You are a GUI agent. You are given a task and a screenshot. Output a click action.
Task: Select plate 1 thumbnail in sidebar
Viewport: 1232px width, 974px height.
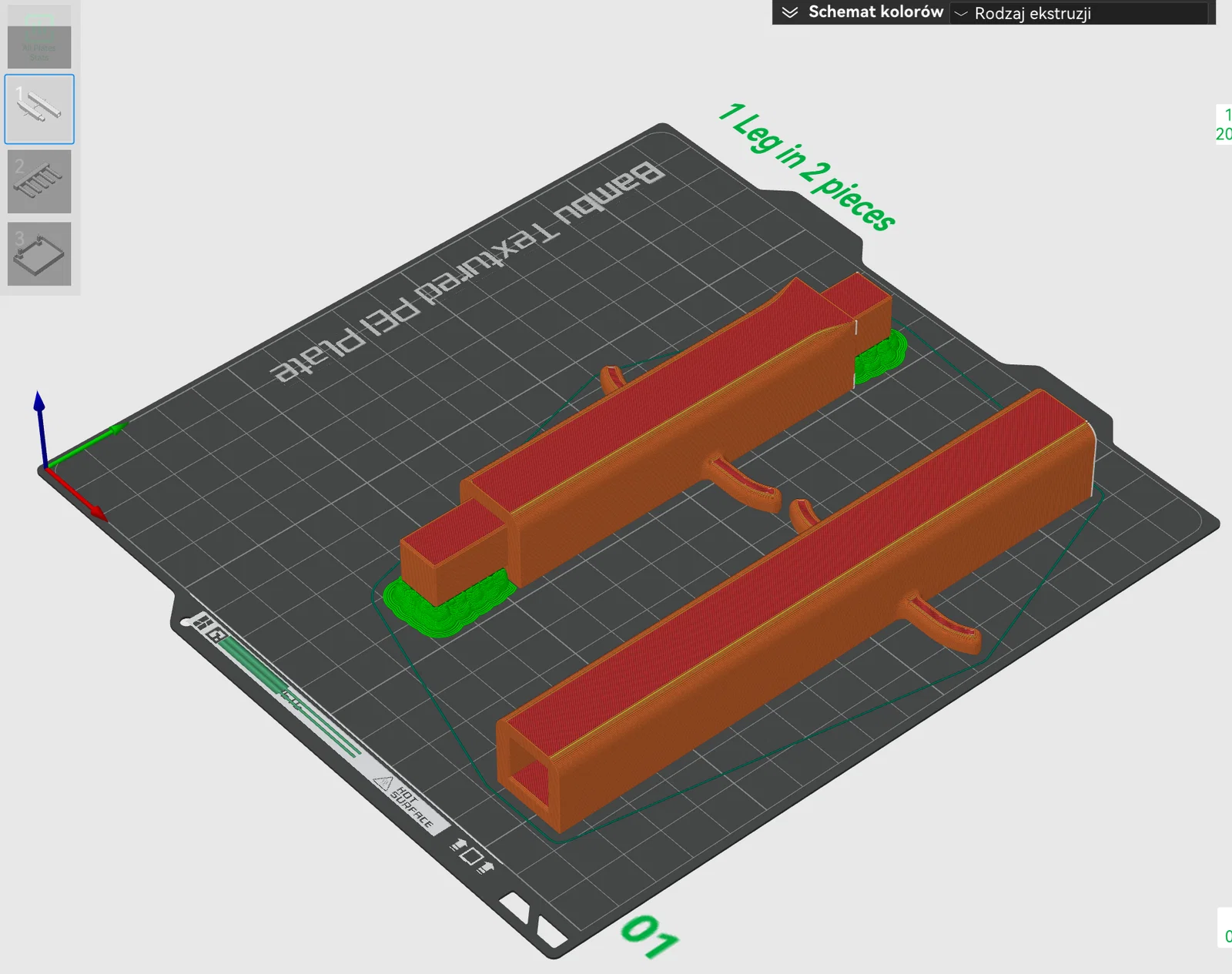(x=39, y=109)
